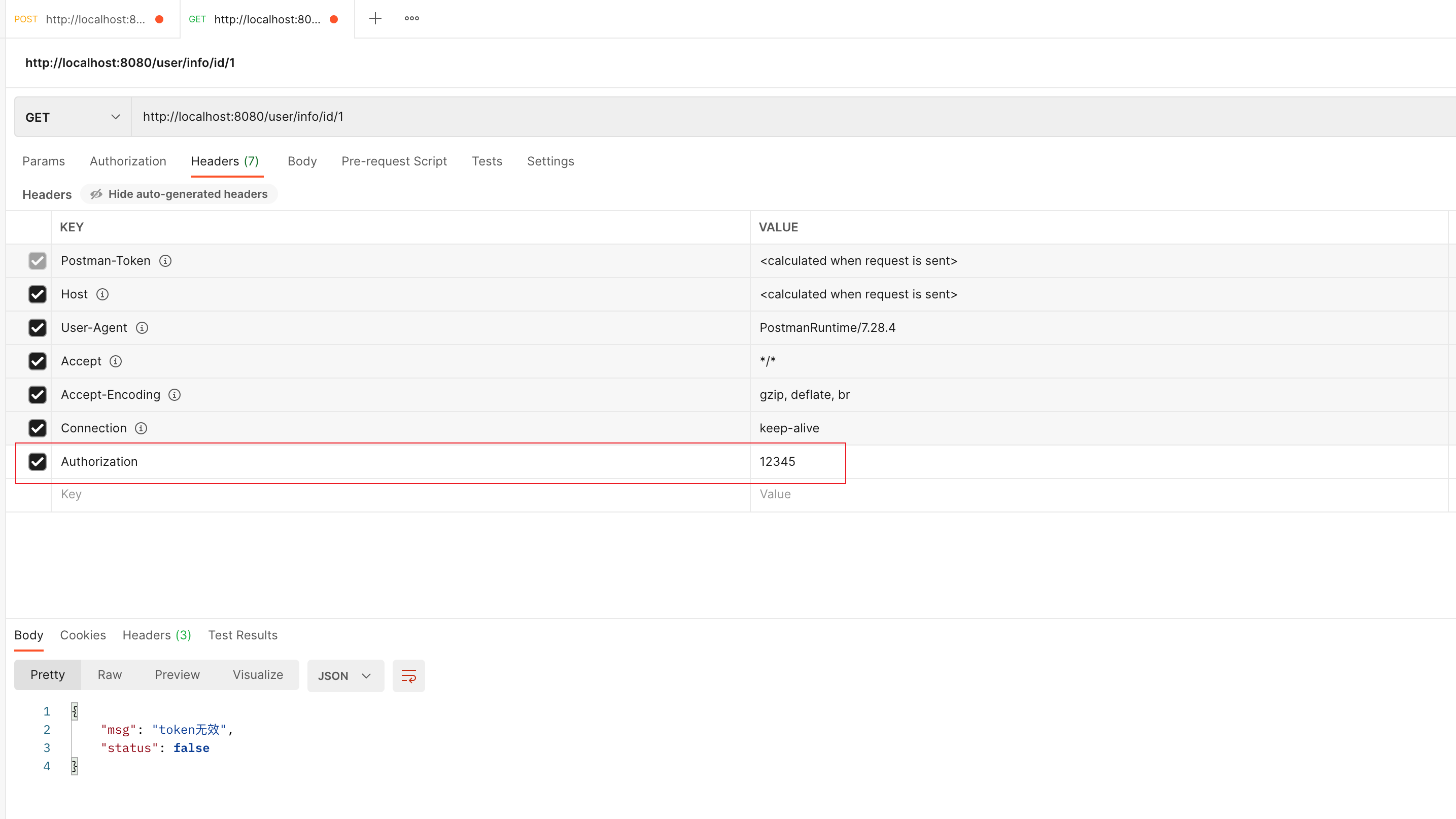Open the GET method dropdown
Screen dimensions: 1456x819
click(73, 117)
